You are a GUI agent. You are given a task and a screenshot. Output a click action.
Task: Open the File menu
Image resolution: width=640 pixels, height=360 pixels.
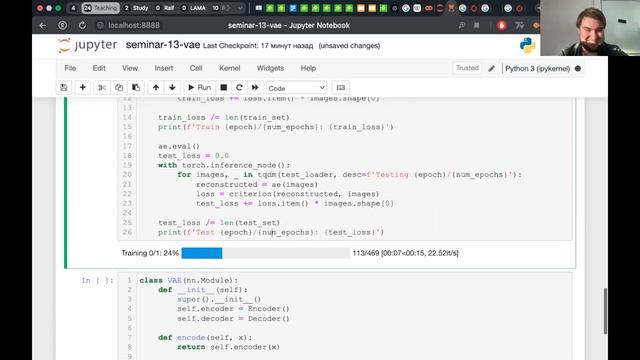70,68
